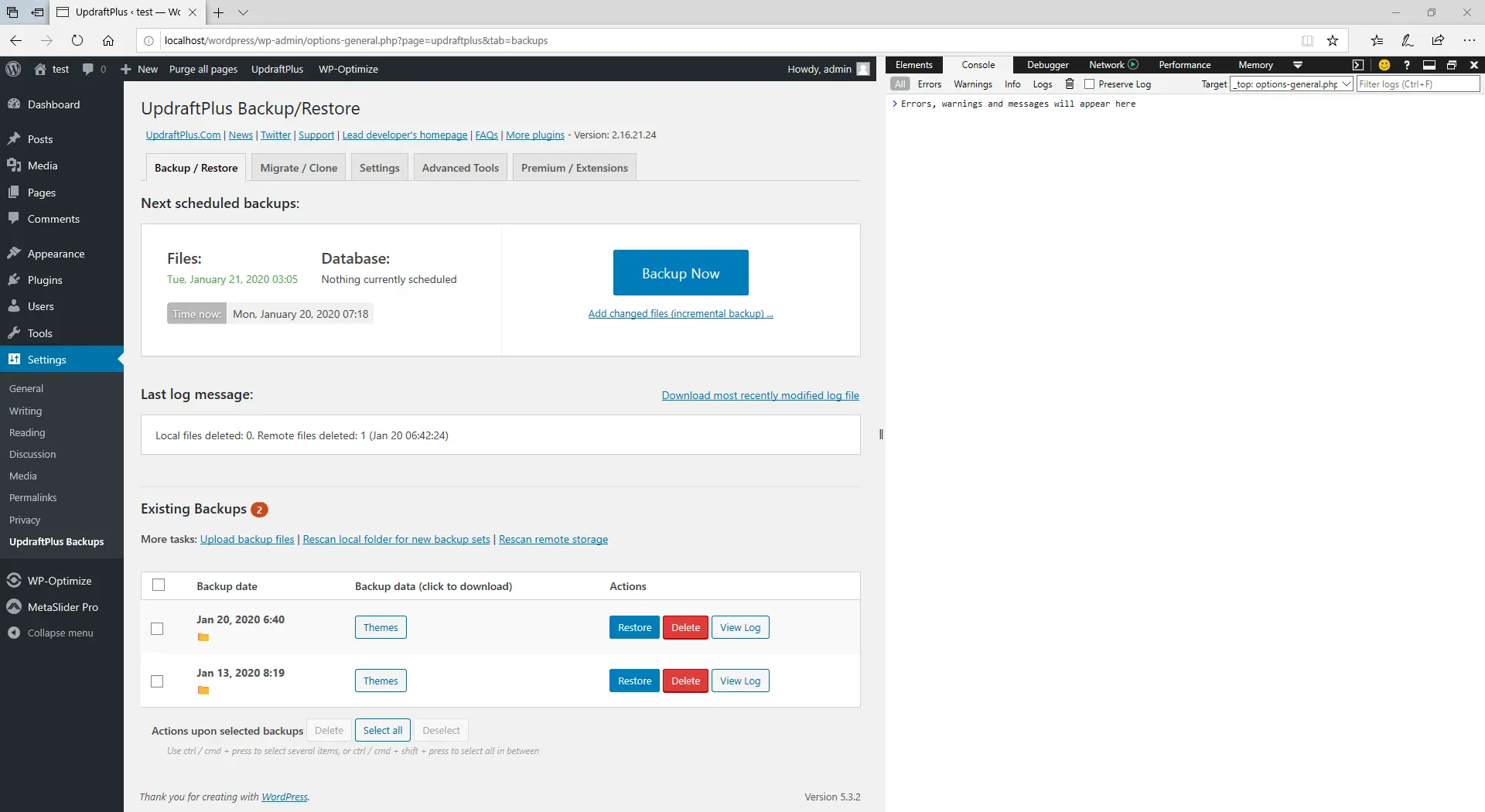This screenshot has height=812, width=1485.
Task: Click admin avatar next to Howdy
Action: tap(863, 69)
